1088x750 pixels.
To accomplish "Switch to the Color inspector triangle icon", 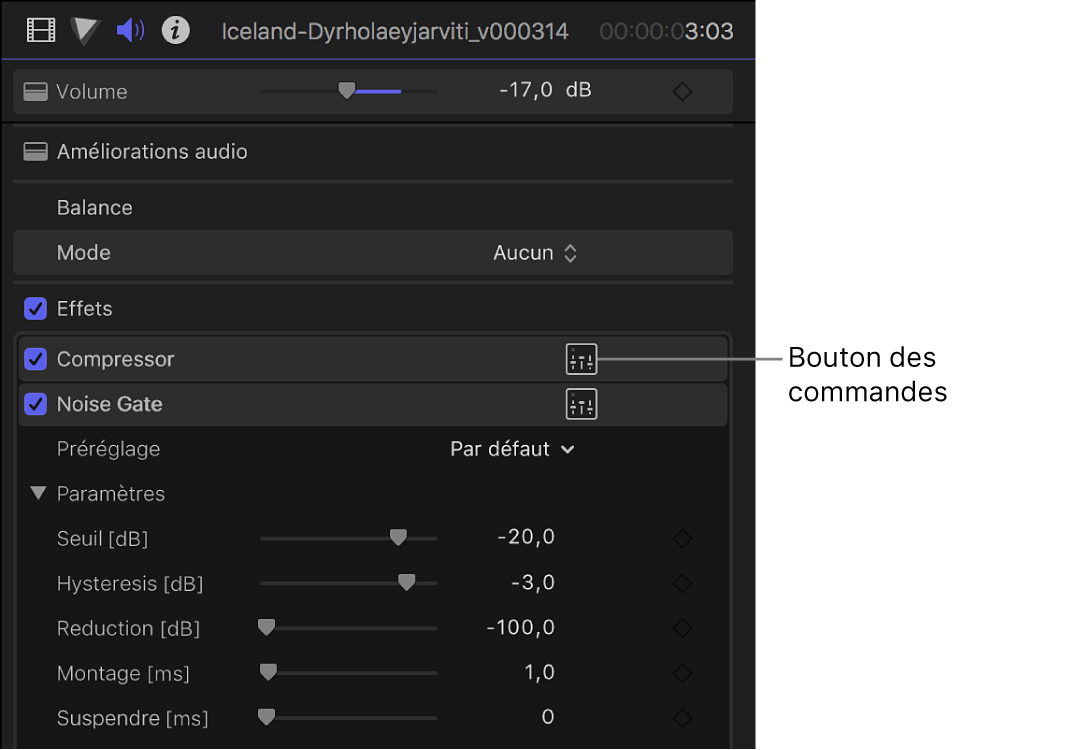I will point(85,31).
